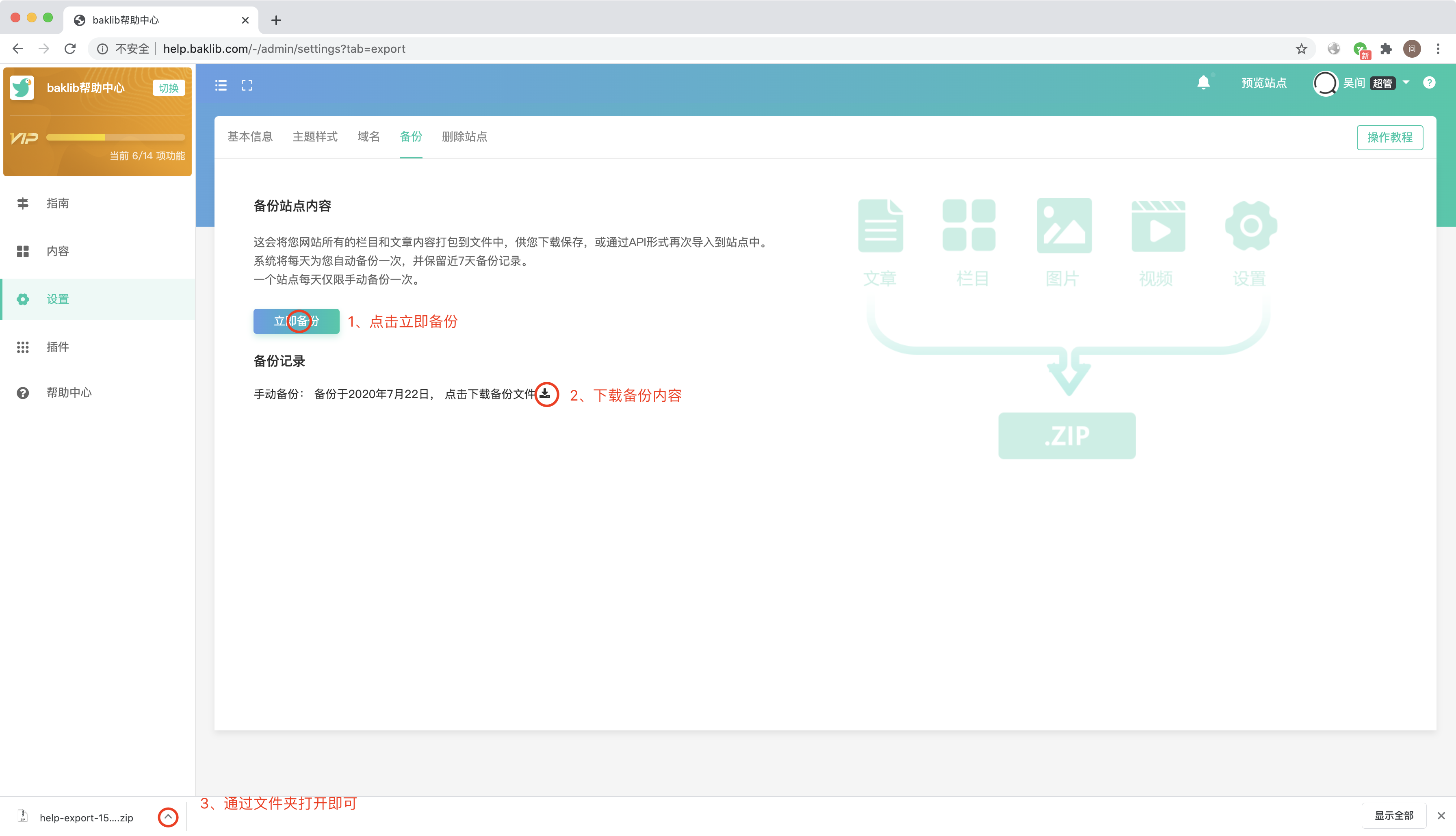Open the browser extensions puzzle icon
This screenshot has width=1456, height=836.
click(1386, 50)
